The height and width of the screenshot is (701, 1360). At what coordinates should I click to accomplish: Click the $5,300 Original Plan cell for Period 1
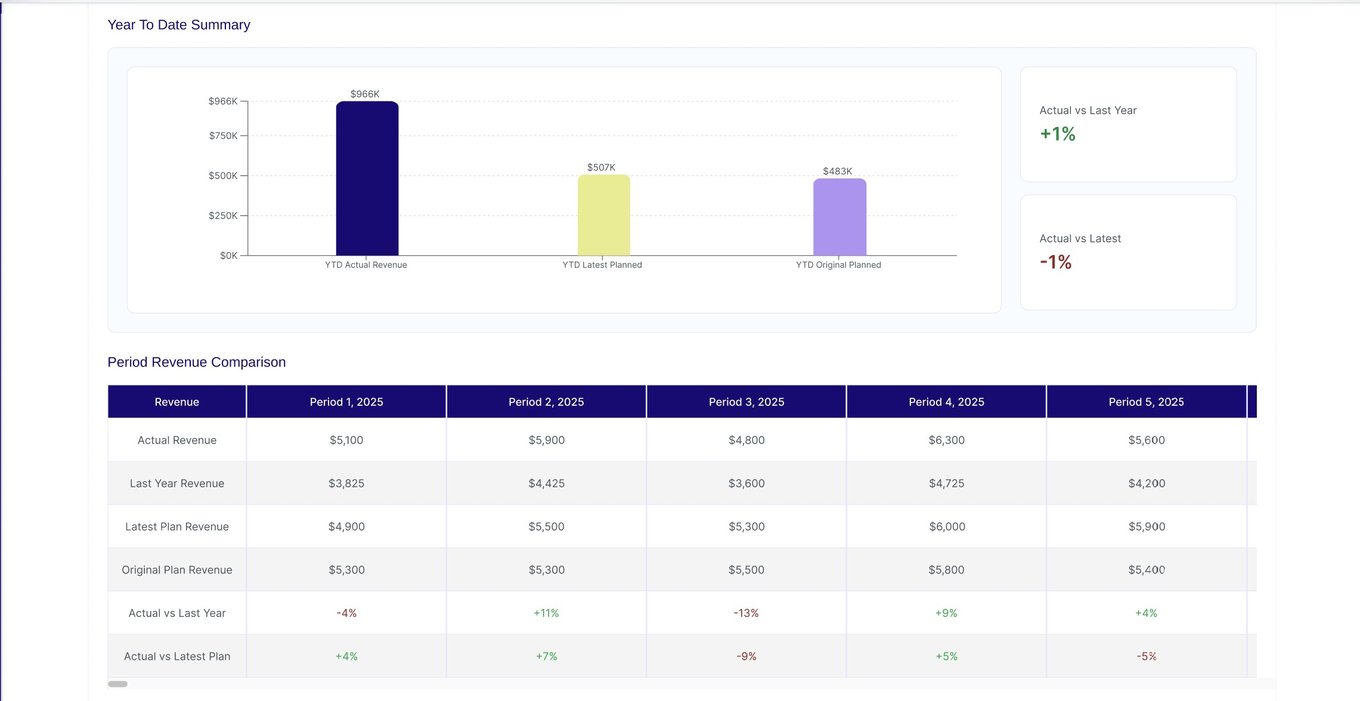[347, 570]
